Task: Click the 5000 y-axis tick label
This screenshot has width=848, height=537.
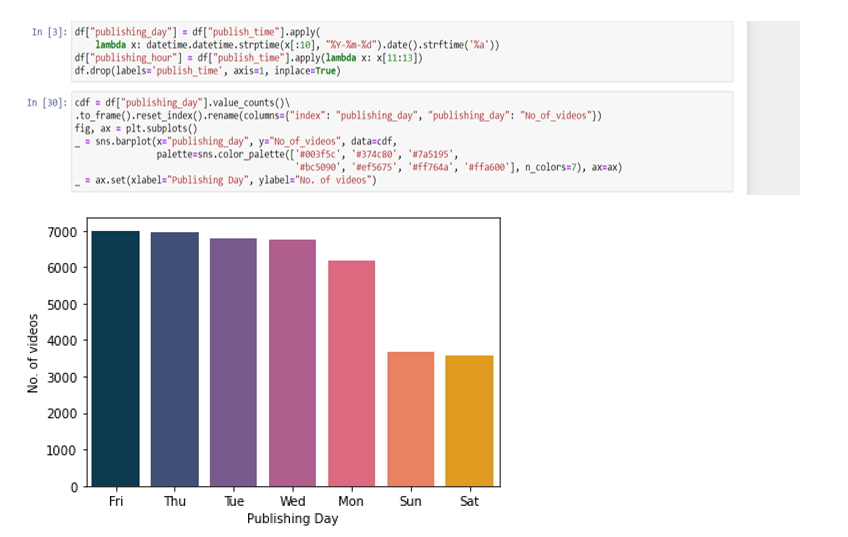Action: coord(62,305)
